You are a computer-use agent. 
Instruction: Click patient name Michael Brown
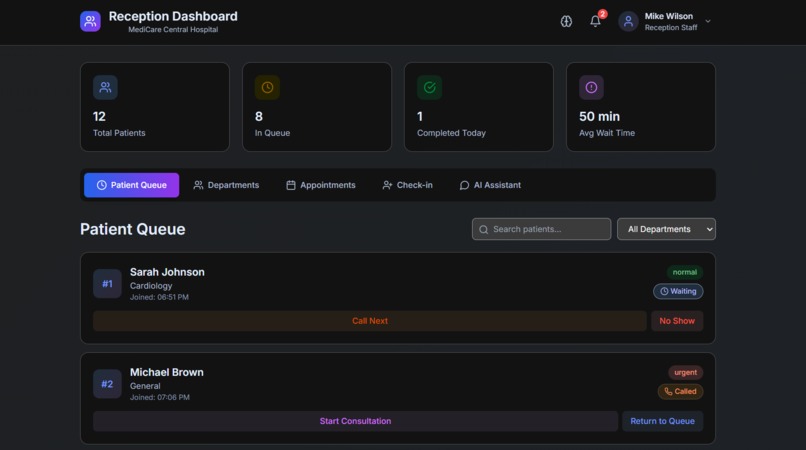pos(167,372)
